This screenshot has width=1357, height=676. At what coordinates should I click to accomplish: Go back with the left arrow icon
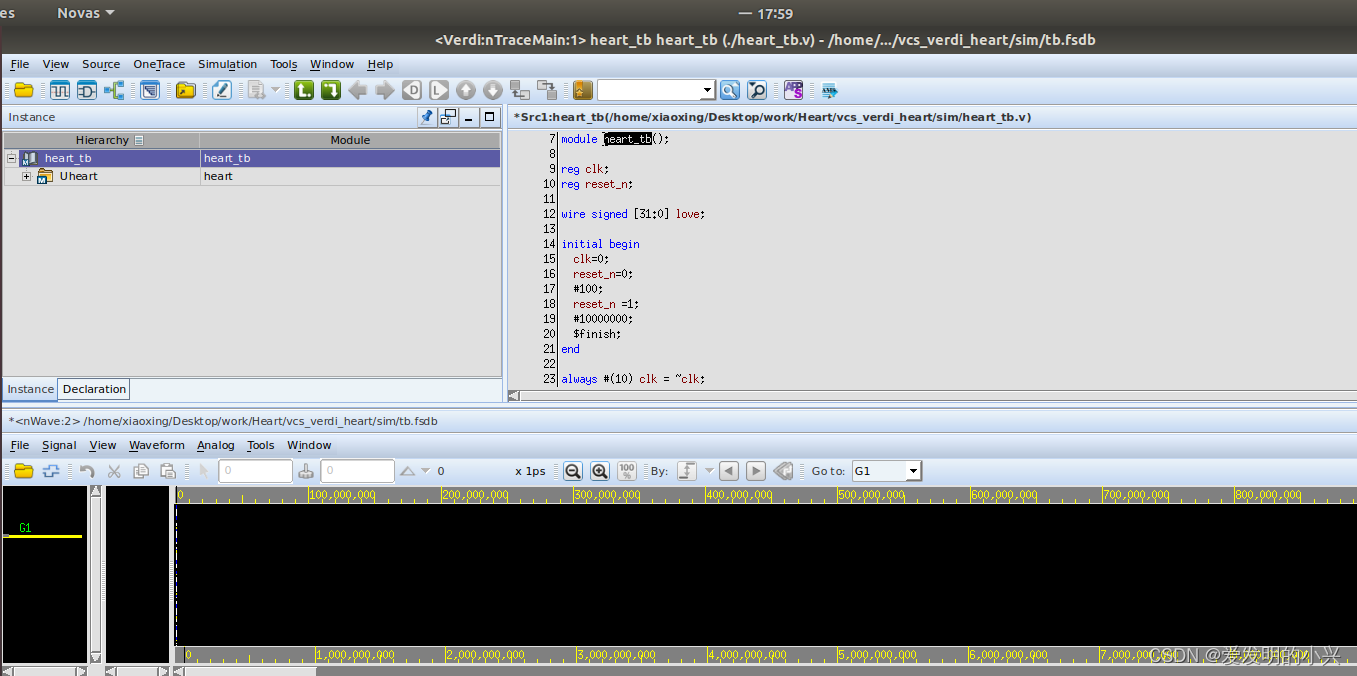358,91
